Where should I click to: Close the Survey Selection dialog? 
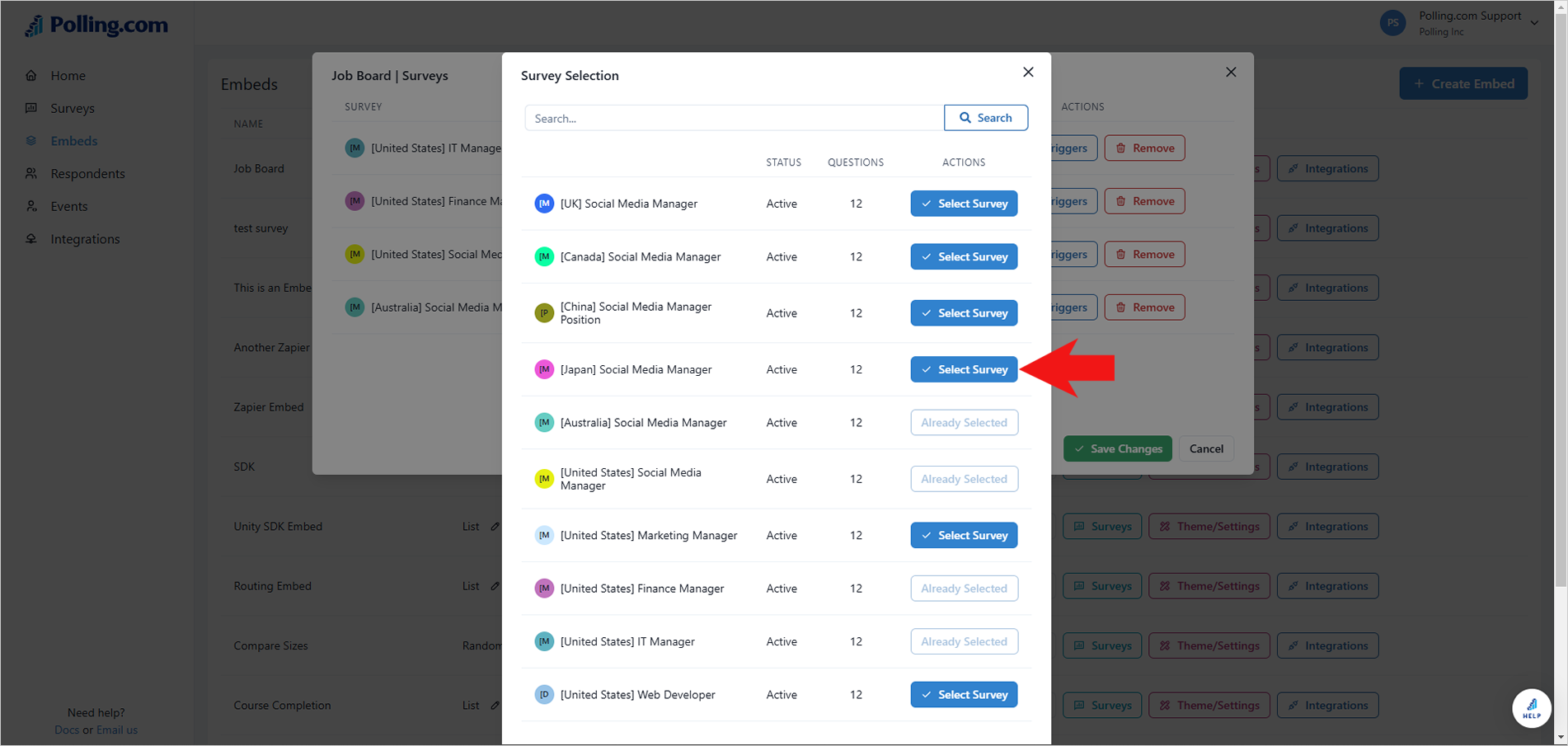1028,72
